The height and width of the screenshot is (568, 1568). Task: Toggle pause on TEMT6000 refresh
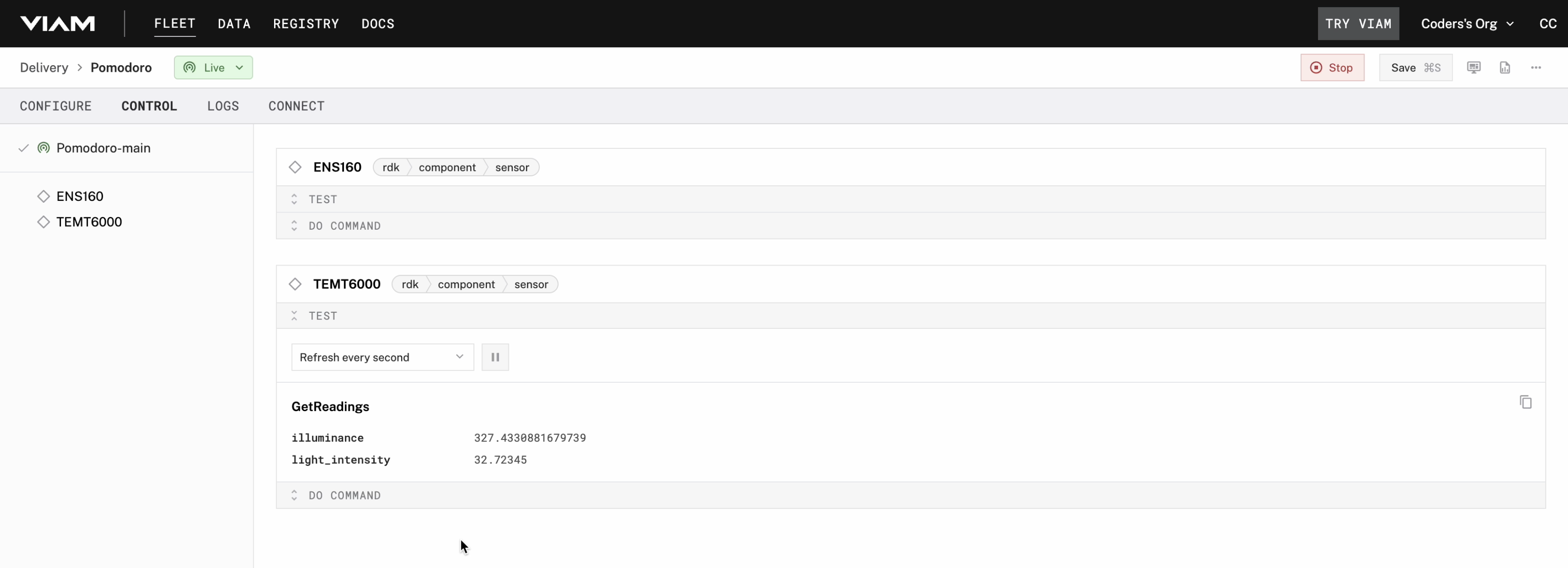pos(494,357)
